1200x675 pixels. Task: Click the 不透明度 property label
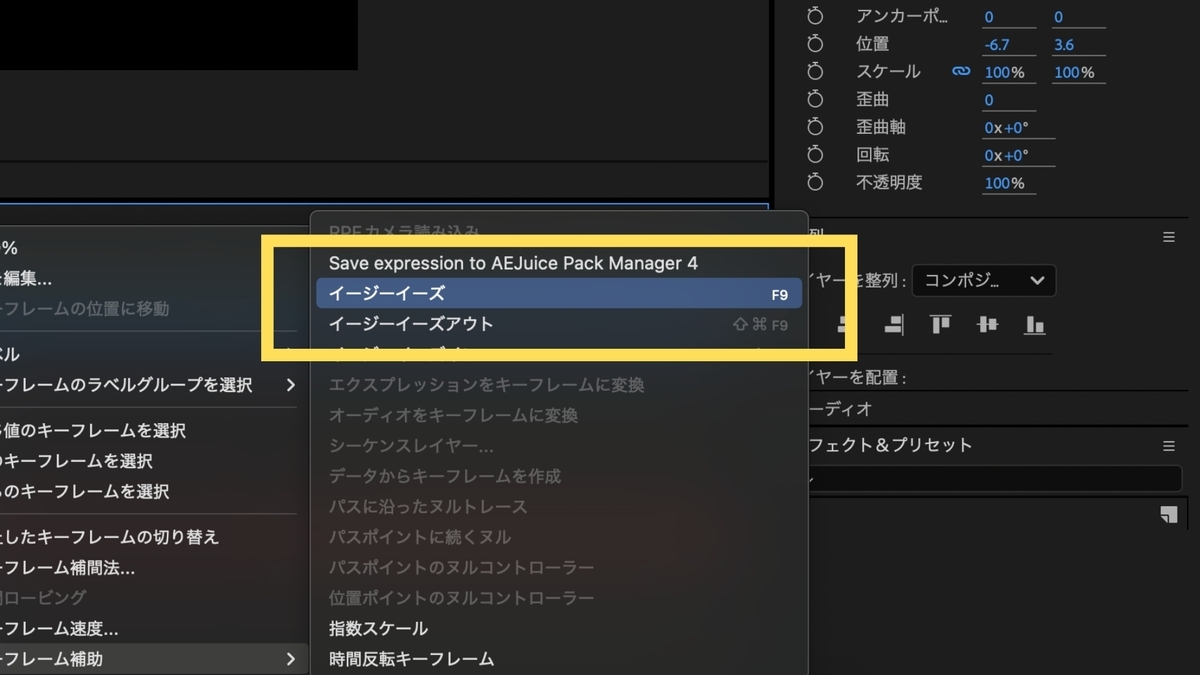889,182
